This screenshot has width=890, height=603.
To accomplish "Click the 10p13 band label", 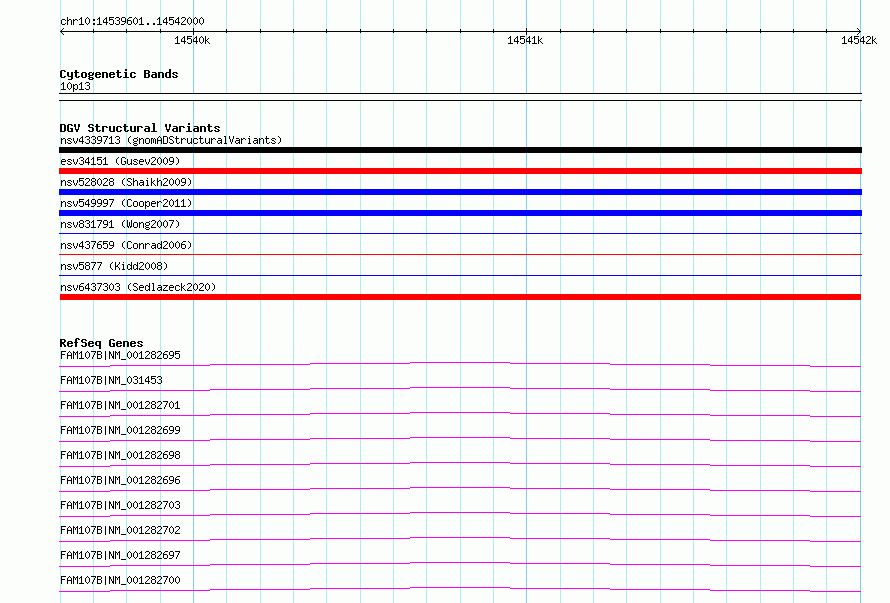I will tap(75, 86).
